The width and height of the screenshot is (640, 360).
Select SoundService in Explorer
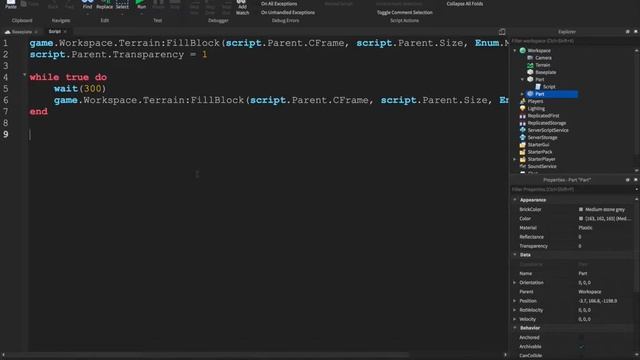coord(542,167)
